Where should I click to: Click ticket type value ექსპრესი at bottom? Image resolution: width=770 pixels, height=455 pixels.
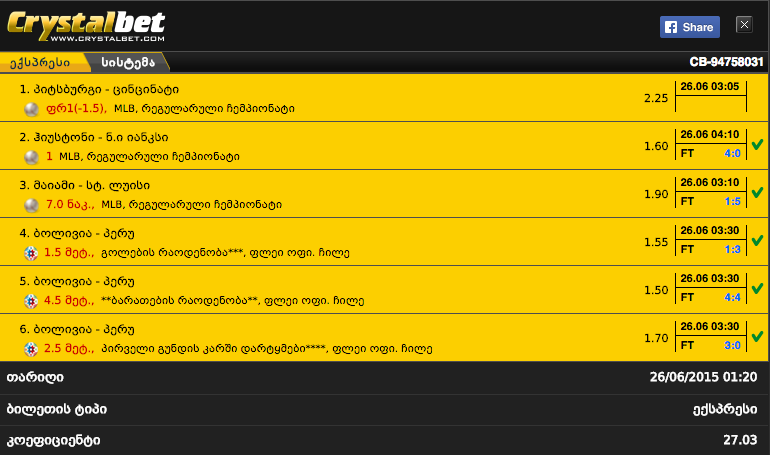click(x=725, y=409)
